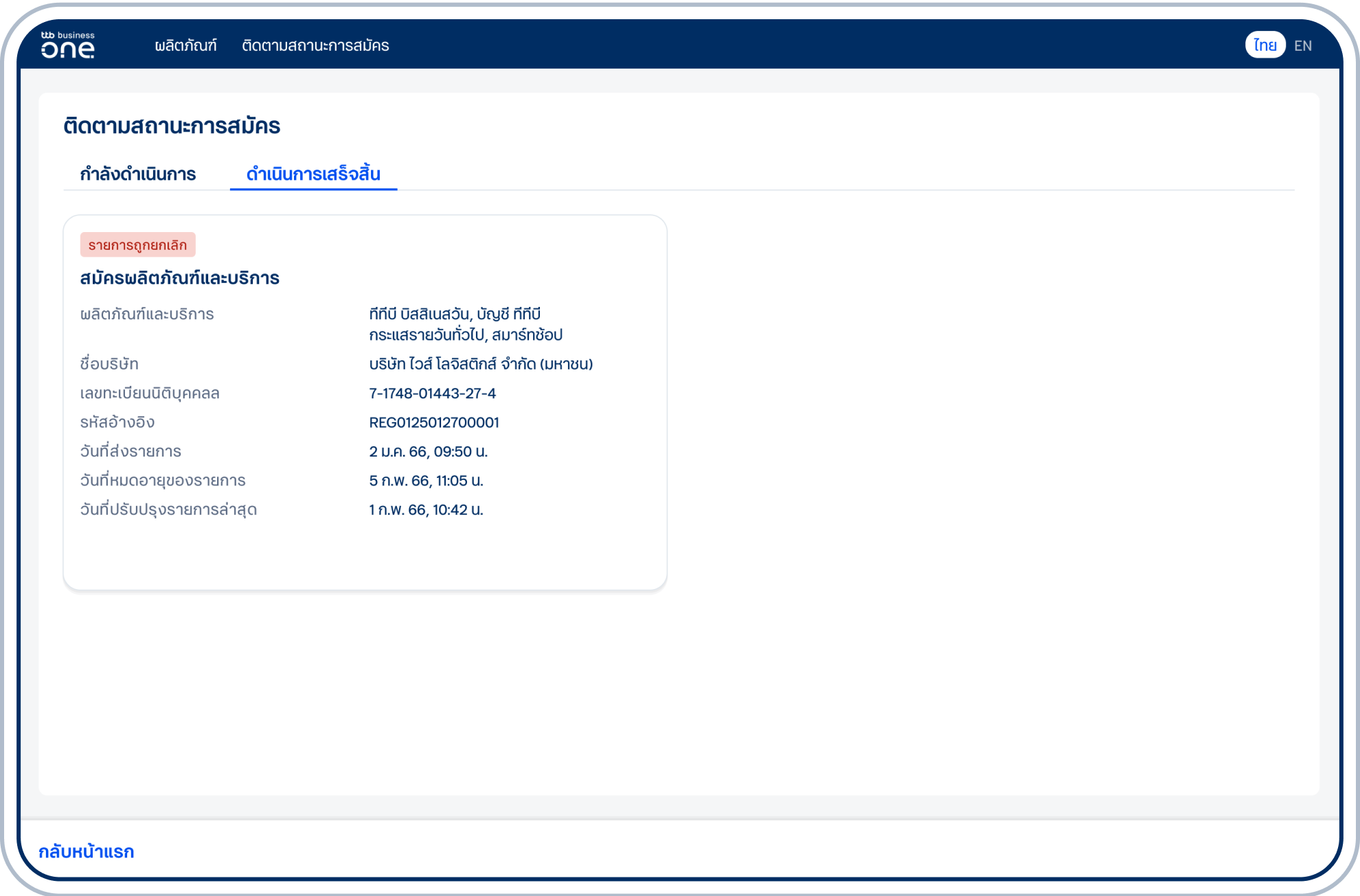Click the reference code REG0125012700001
The width and height of the screenshot is (1360, 896).
coord(433,422)
